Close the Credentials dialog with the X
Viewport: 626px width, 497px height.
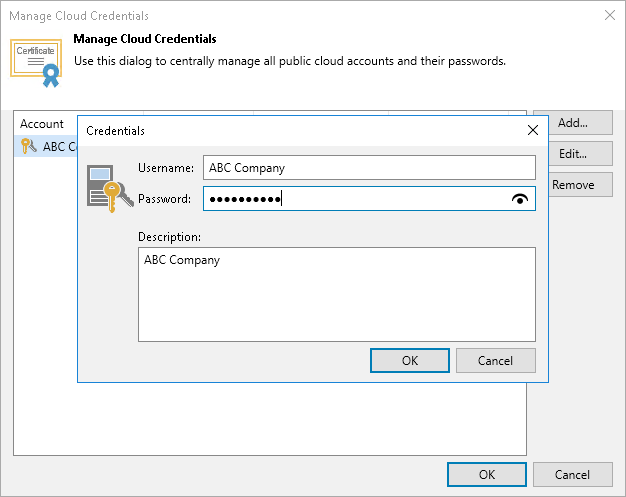pos(533,130)
